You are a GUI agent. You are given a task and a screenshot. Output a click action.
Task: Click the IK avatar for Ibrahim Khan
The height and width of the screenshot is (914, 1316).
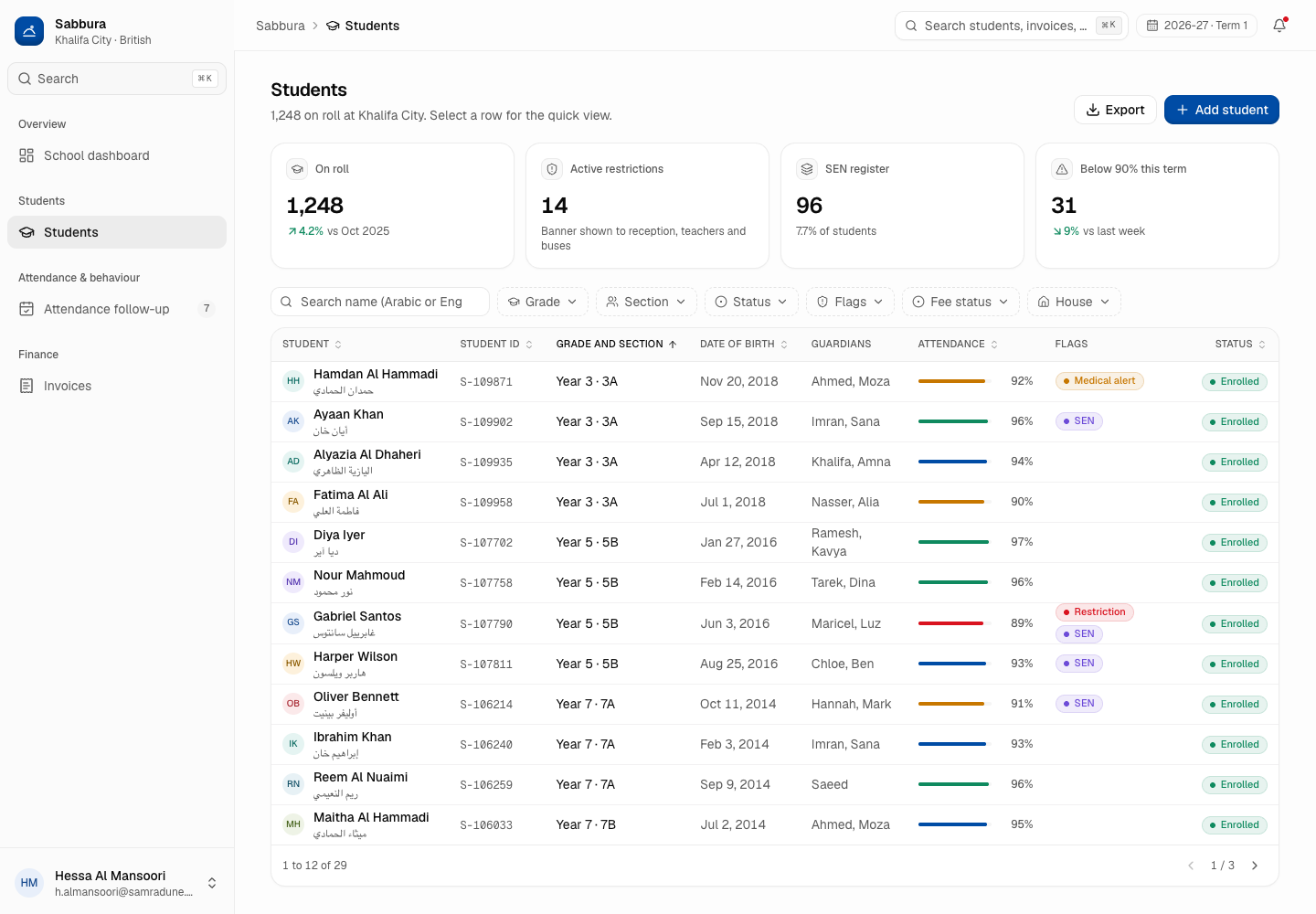coord(293,744)
